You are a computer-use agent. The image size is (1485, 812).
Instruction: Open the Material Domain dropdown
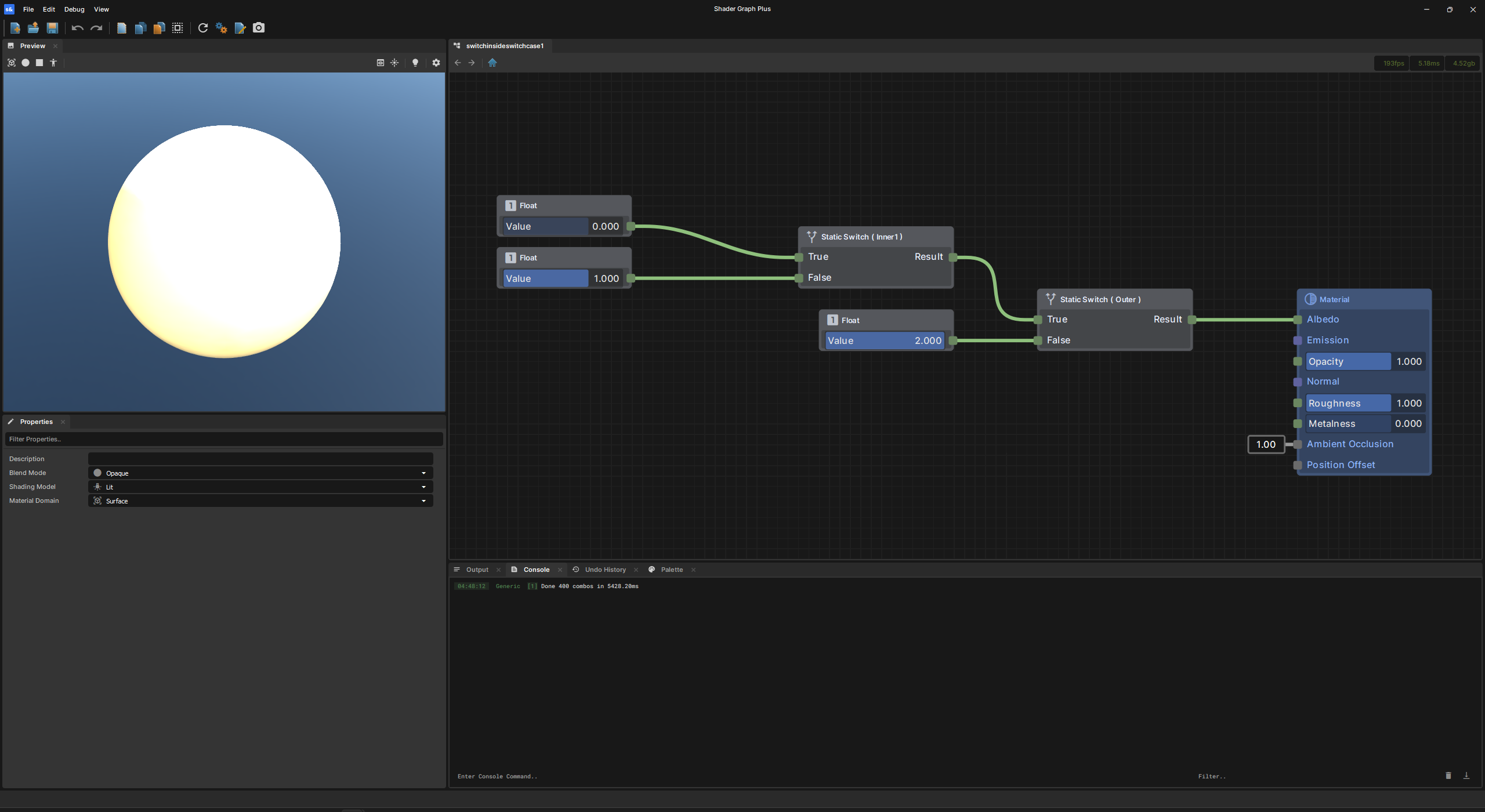pyautogui.click(x=260, y=501)
